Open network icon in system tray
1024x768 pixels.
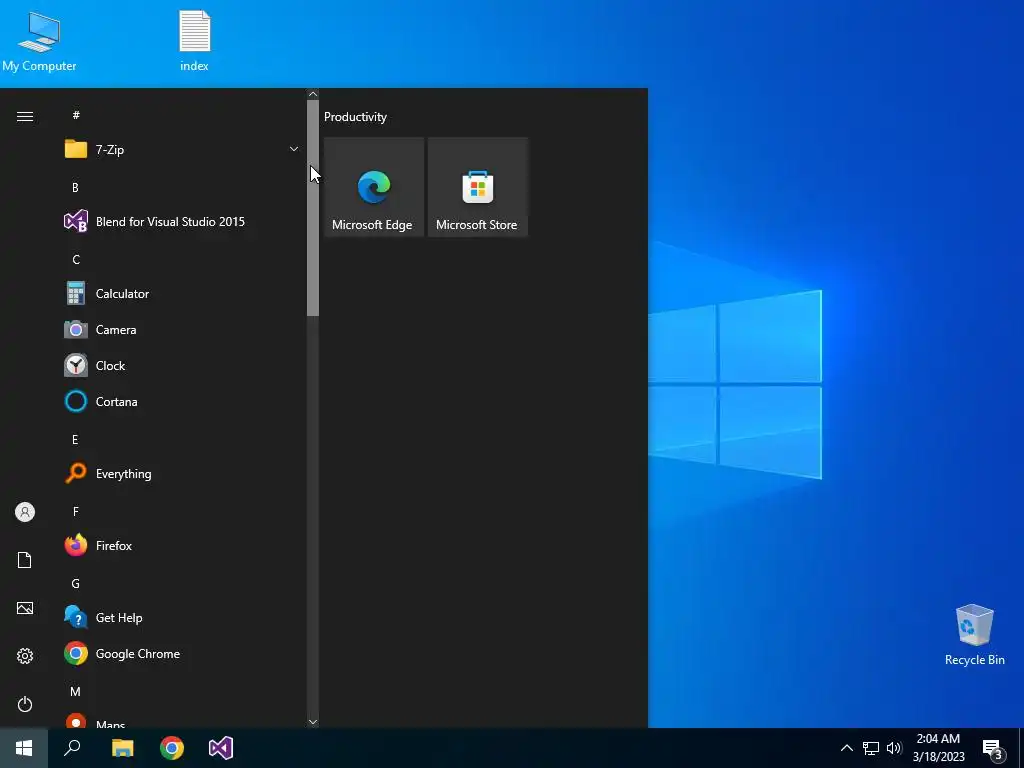tap(871, 748)
